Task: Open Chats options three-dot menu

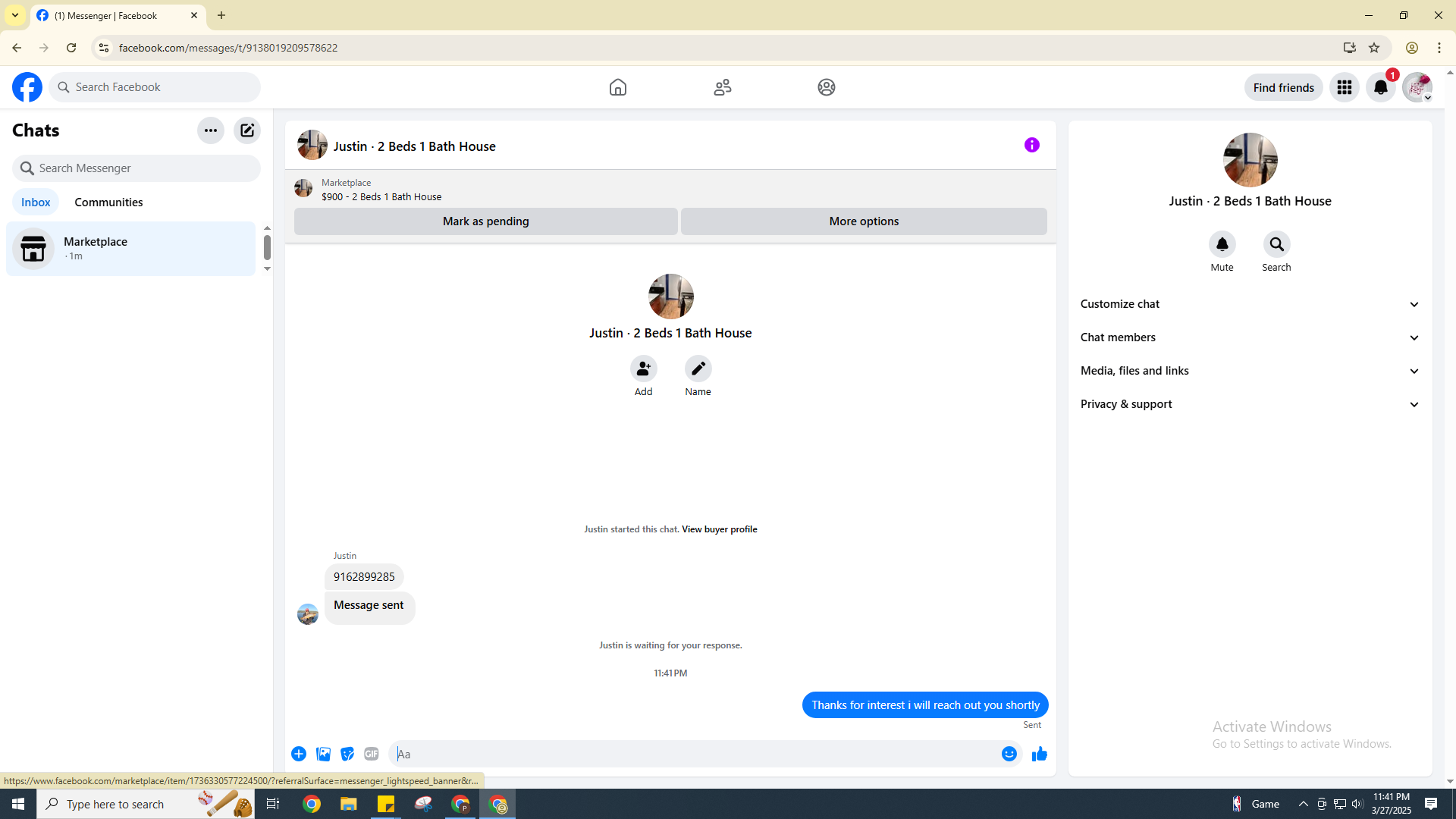Action: [211, 130]
